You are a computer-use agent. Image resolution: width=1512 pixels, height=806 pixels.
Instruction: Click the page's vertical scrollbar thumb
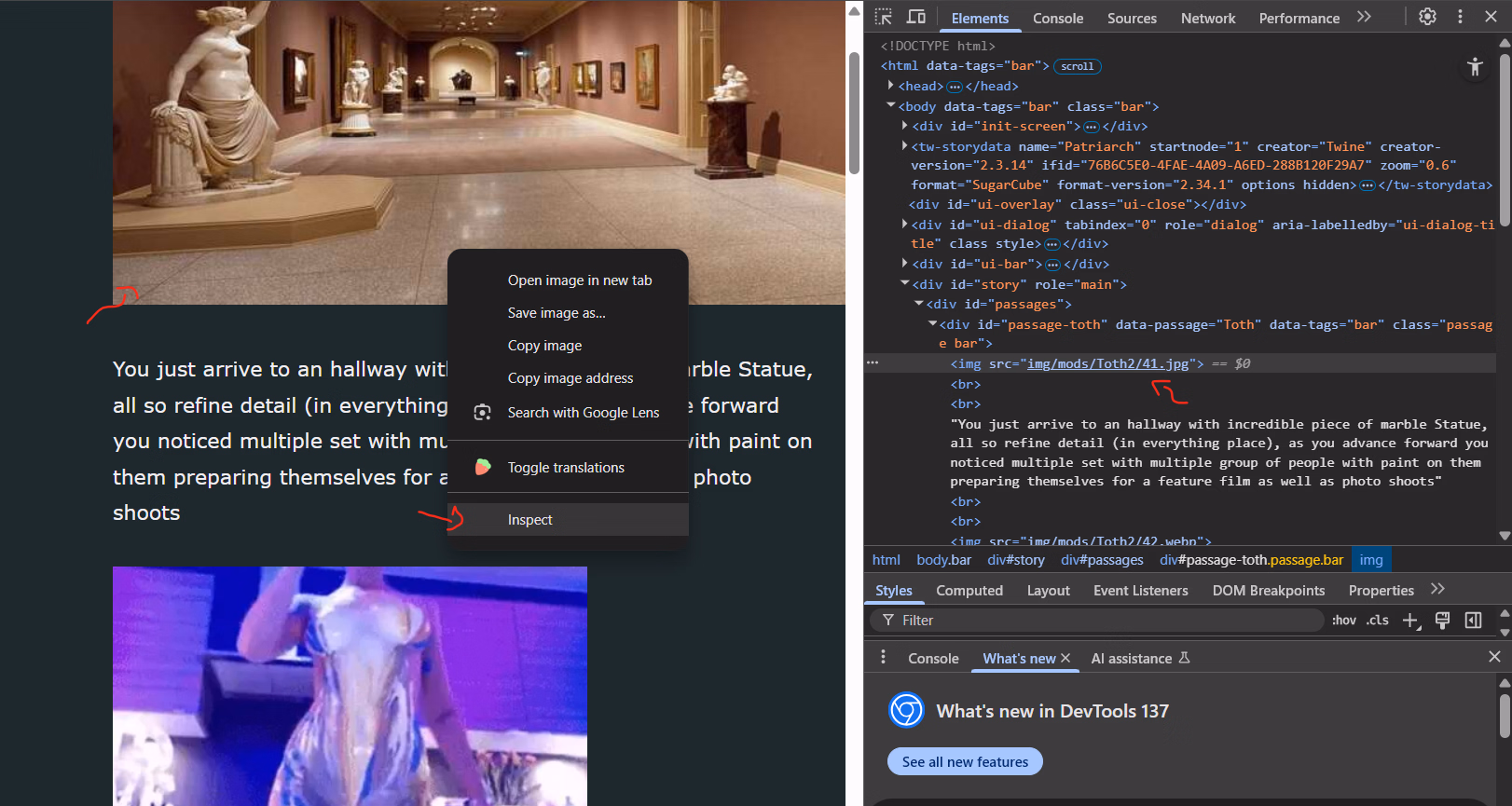[853, 112]
